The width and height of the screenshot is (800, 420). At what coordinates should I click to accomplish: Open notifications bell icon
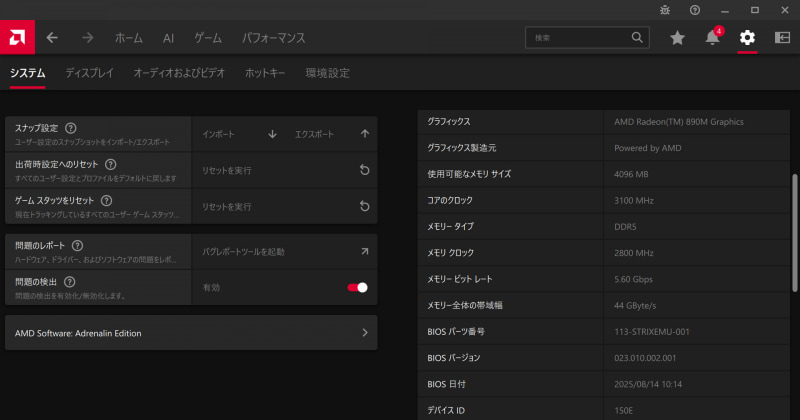pyautogui.click(x=712, y=38)
